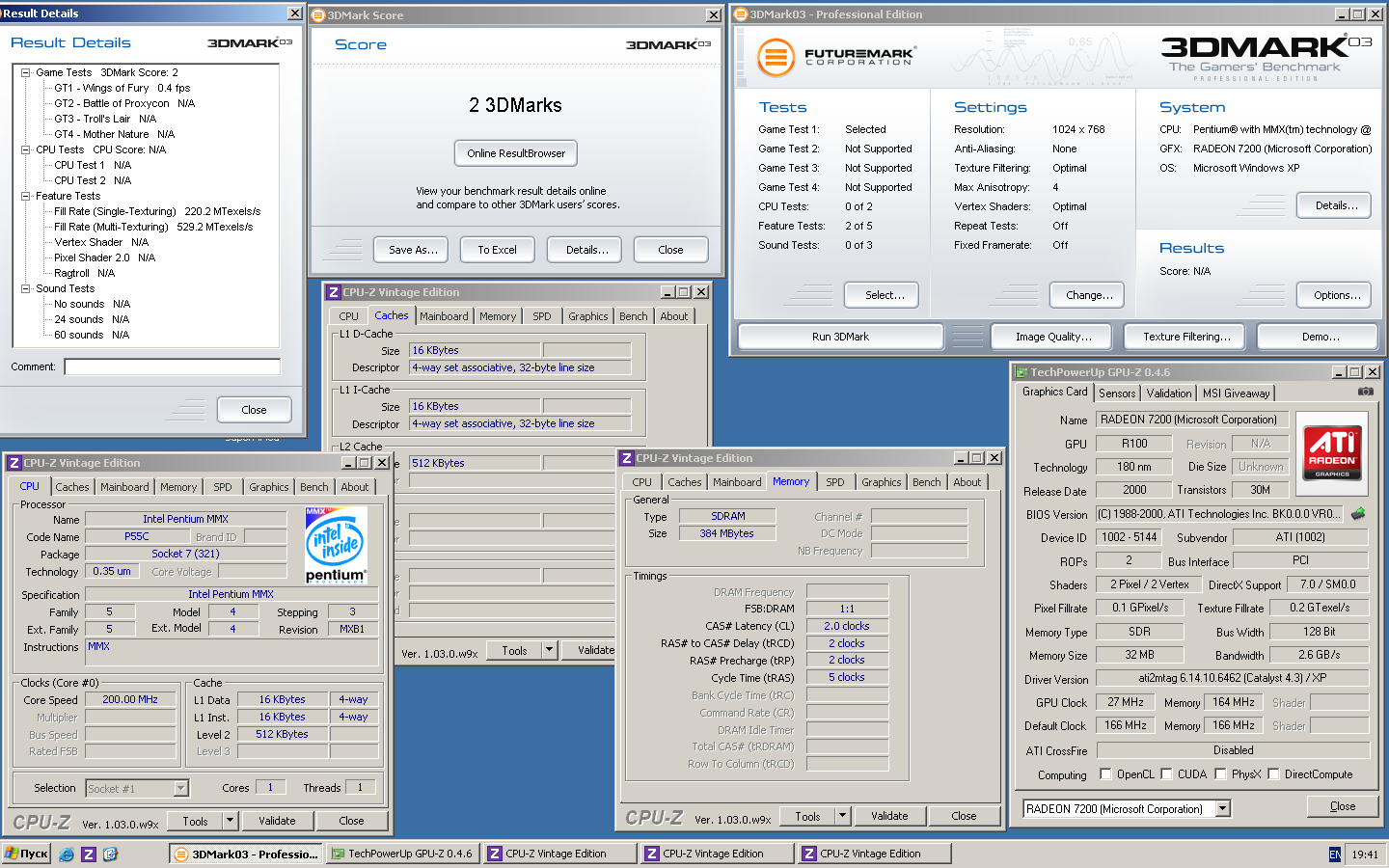Viewport: 1389px width, 868px height.
Task: Open Tools dropdown arrow in CPU-Z CPU window
Action: (x=230, y=821)
